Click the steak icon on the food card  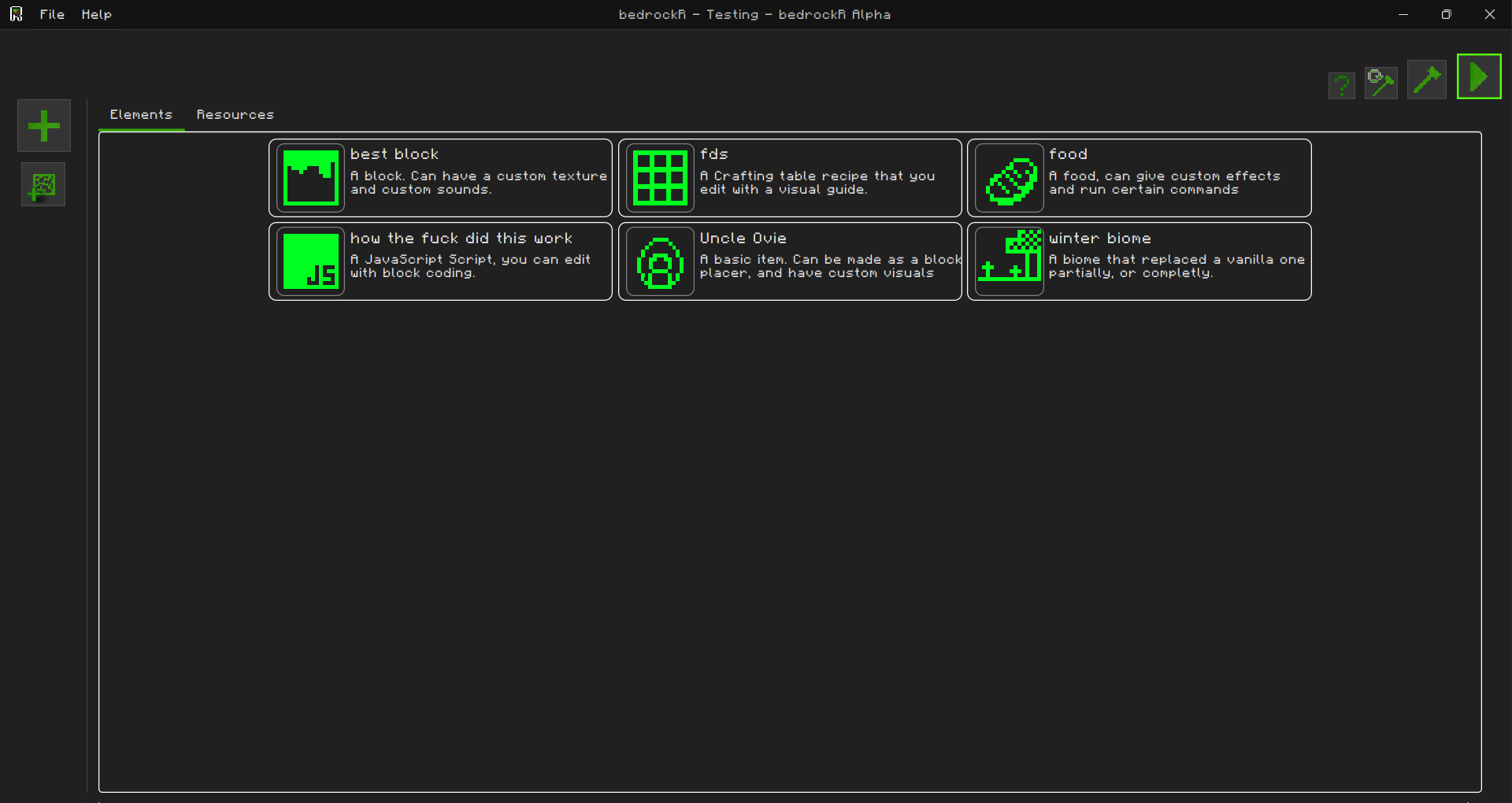pos(1009,178)
